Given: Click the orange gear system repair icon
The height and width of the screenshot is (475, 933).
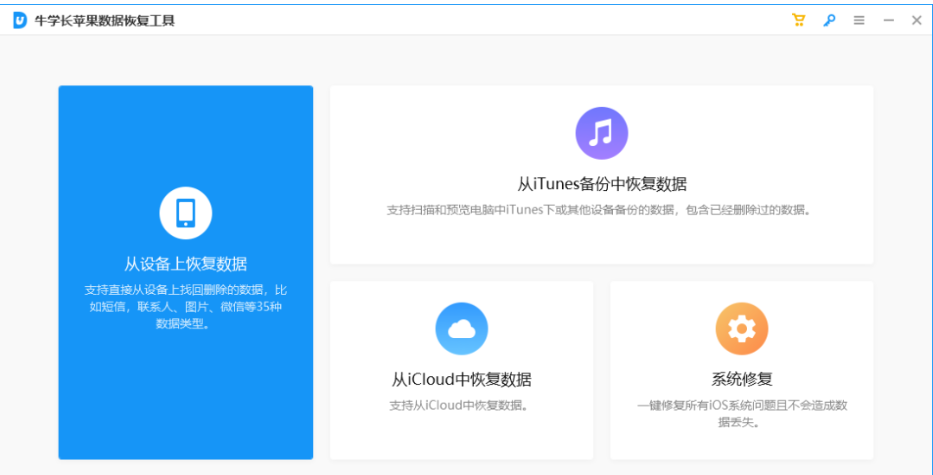Looking at the screenshot, I should coord(742,329).
